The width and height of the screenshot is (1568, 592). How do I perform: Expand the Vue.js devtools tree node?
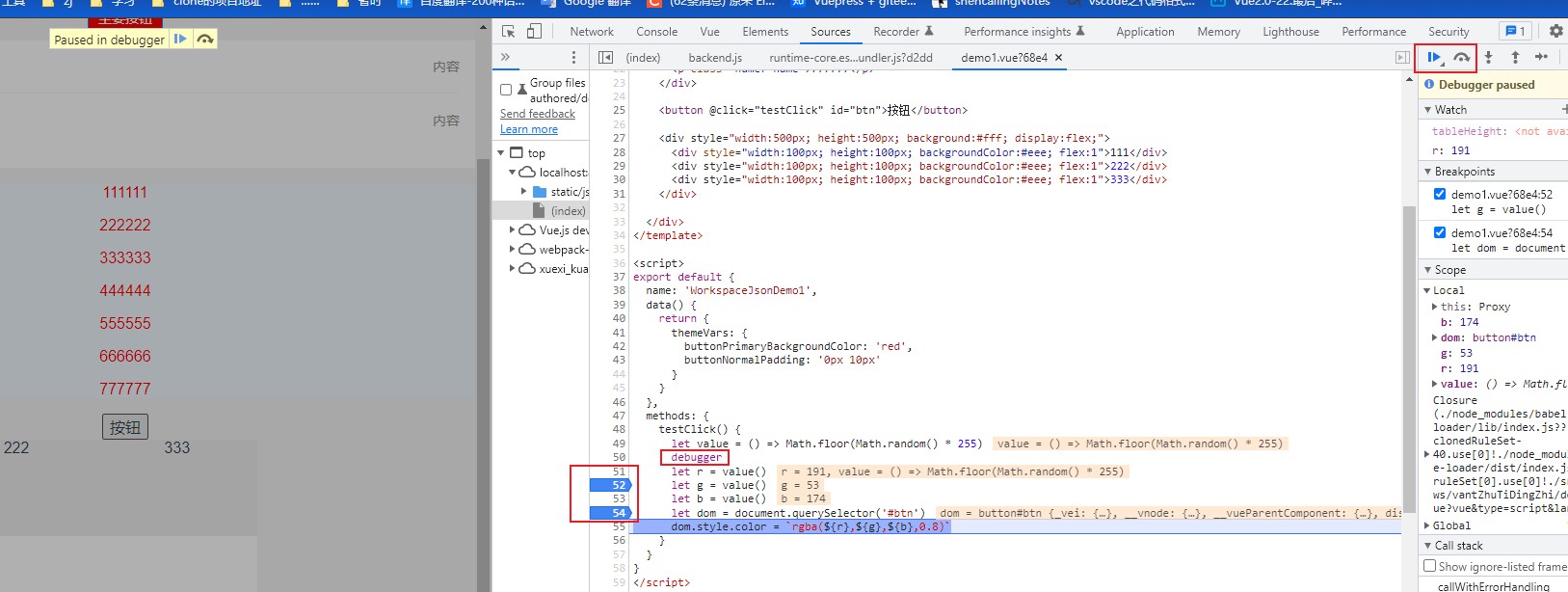tap(513, 230)
